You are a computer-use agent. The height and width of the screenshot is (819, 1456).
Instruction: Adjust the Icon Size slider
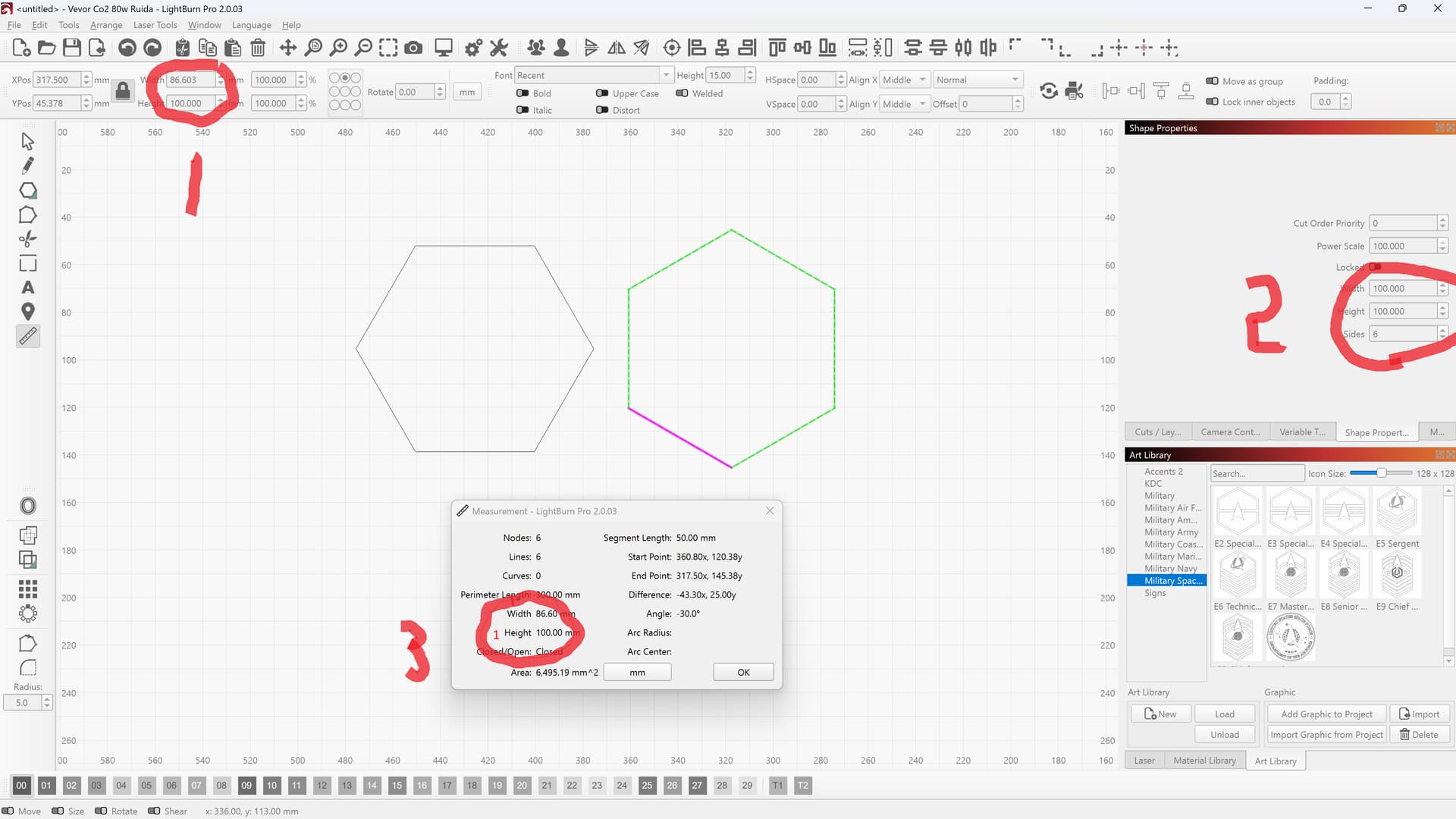pos(1382,472)
